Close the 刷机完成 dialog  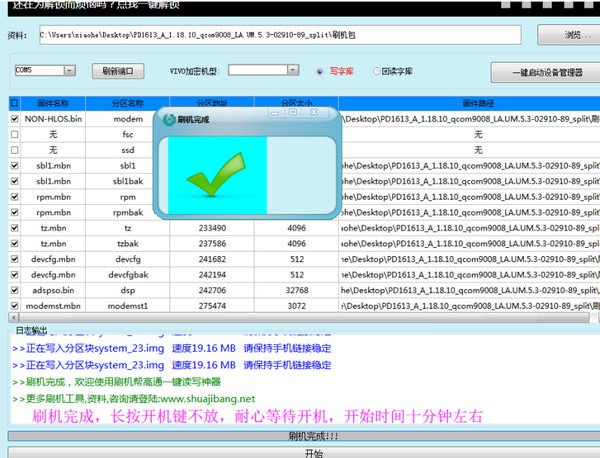click(314, 112)
